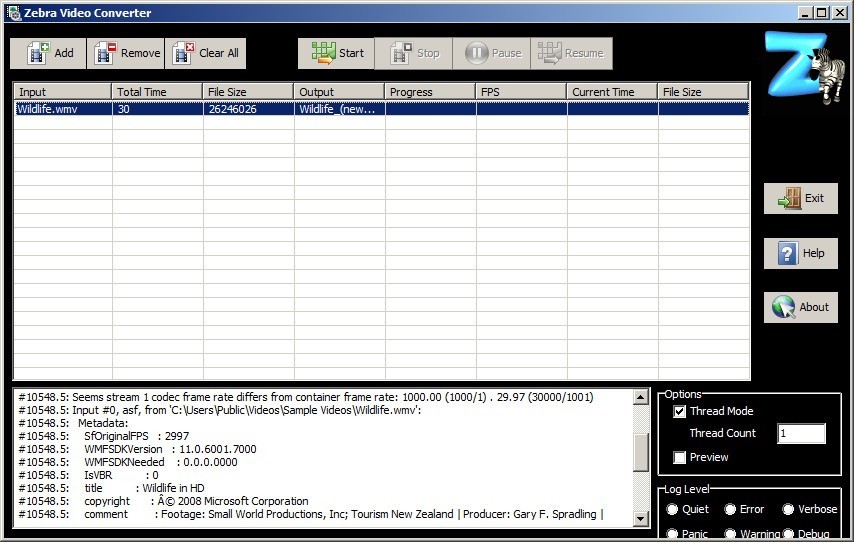Click Remove to delete selected file

click(x=126, y=53)
